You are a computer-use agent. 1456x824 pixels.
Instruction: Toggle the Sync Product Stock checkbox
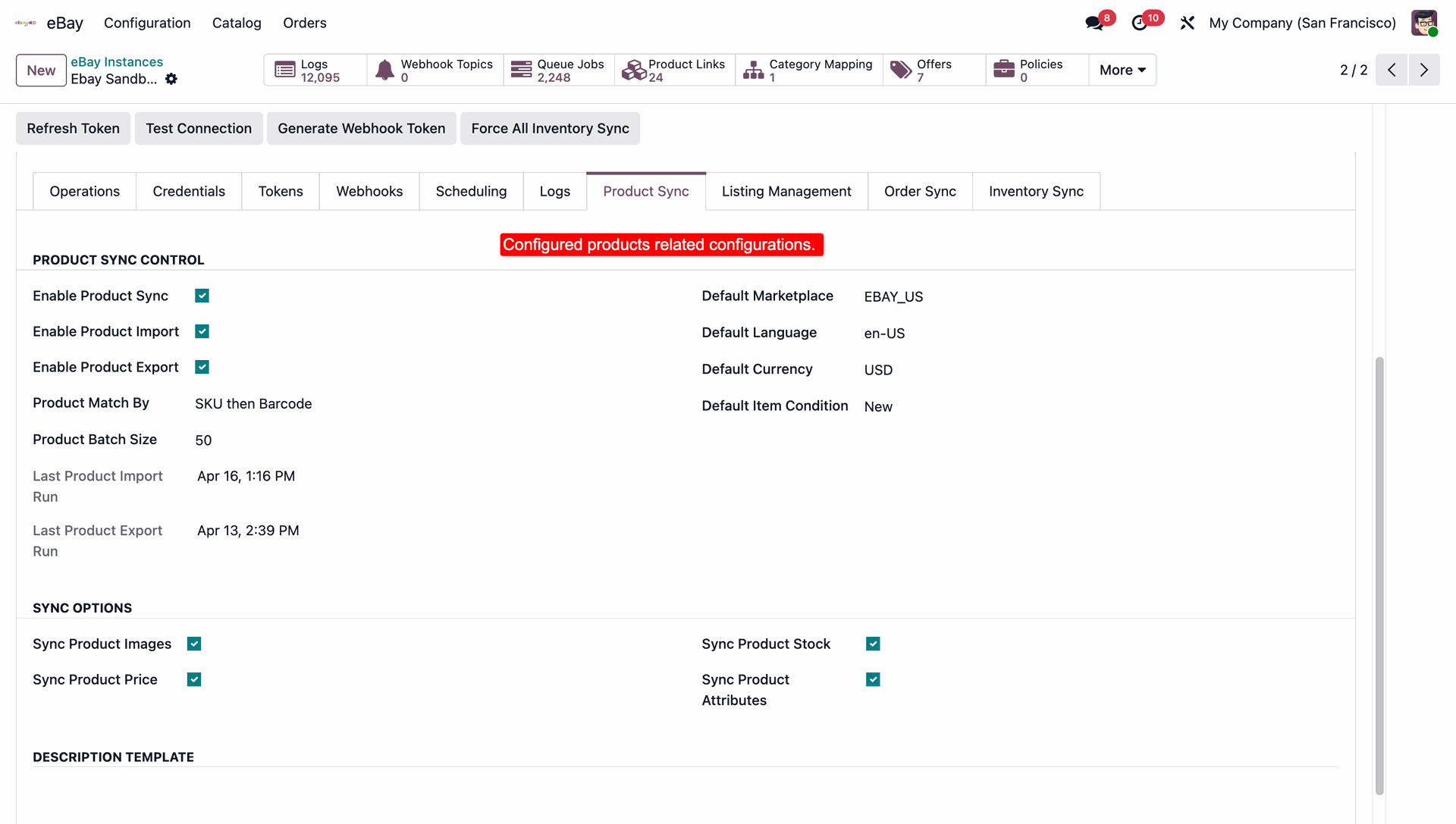point(873,644)
